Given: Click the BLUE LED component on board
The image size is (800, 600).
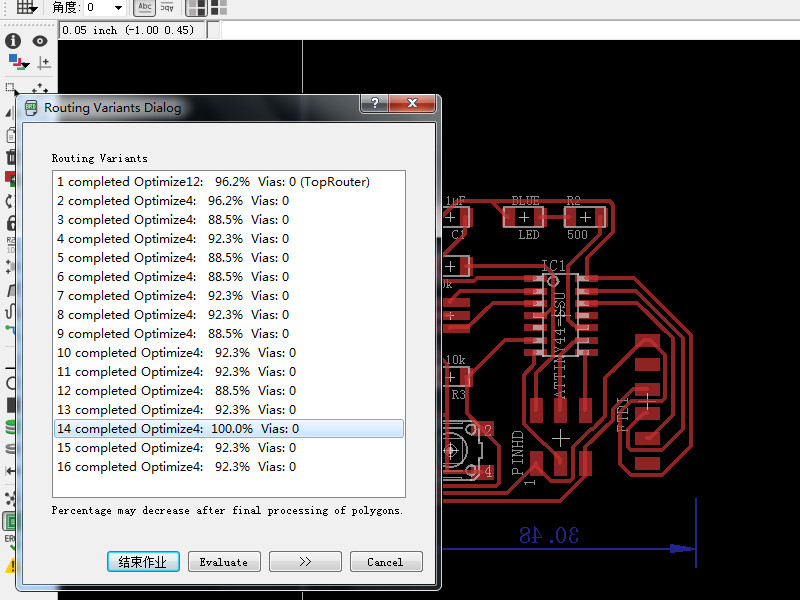Looking at the screenshot, I should pyautogui.click(x=524, y=217).
